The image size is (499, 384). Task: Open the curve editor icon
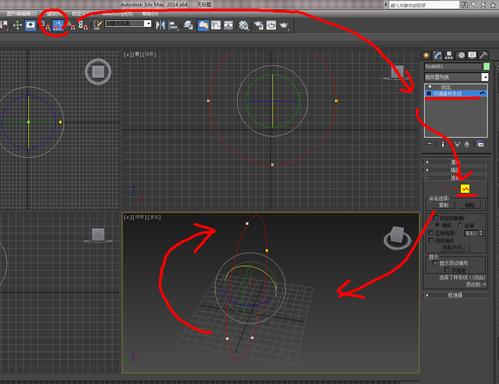[216, 25]
